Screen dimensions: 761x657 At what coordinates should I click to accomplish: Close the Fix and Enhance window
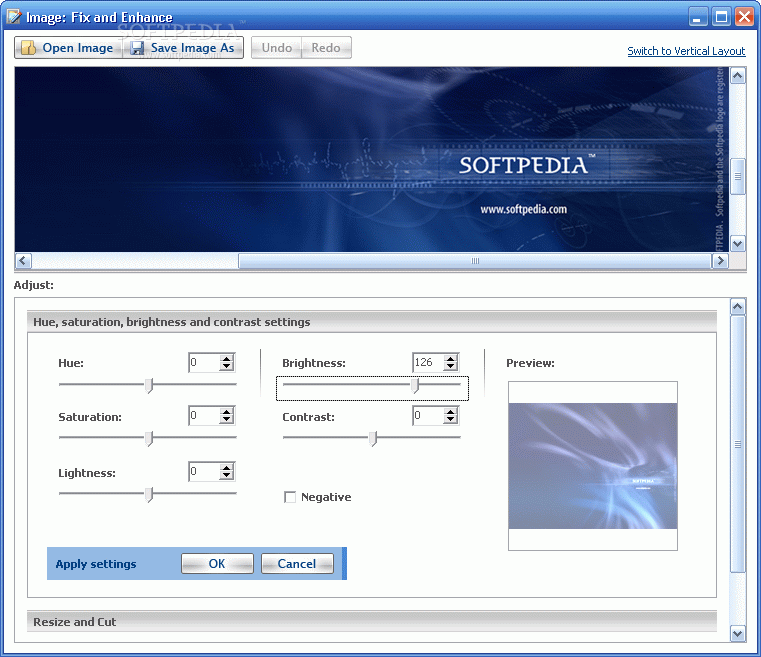tap(744, 17)
